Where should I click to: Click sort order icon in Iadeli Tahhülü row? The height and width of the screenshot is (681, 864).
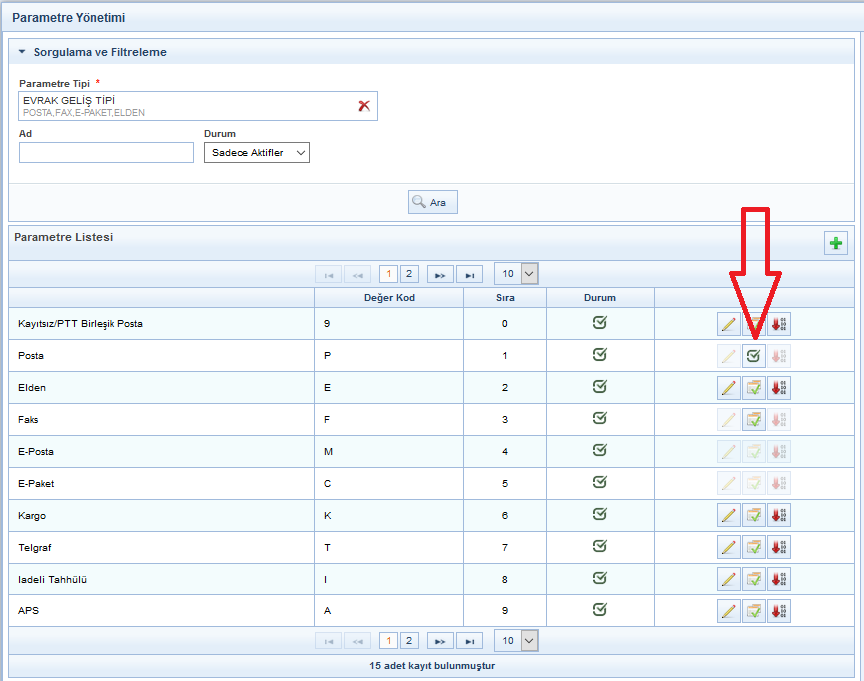[779, 579]
